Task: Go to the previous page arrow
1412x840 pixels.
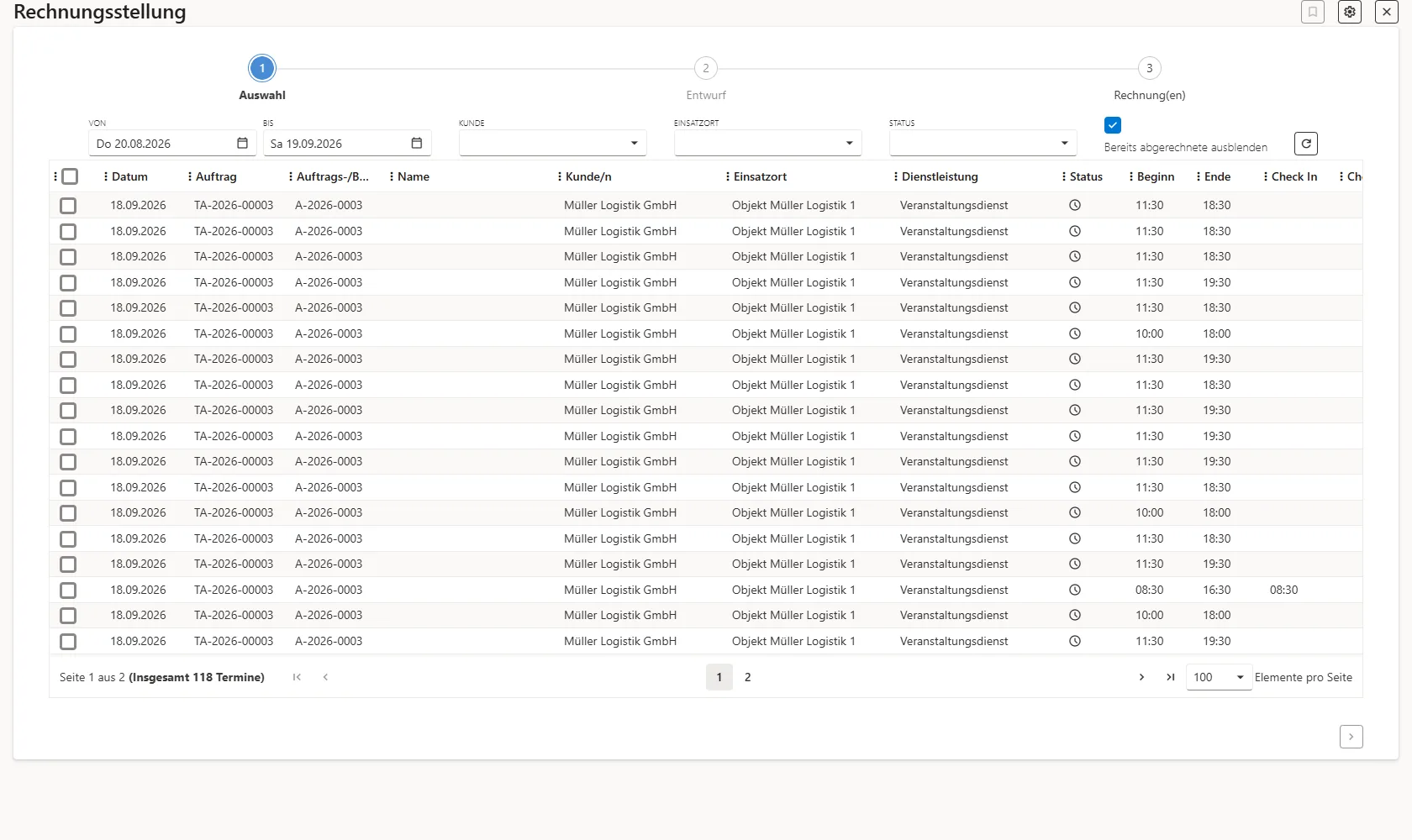Action: [x=325, y=677]
